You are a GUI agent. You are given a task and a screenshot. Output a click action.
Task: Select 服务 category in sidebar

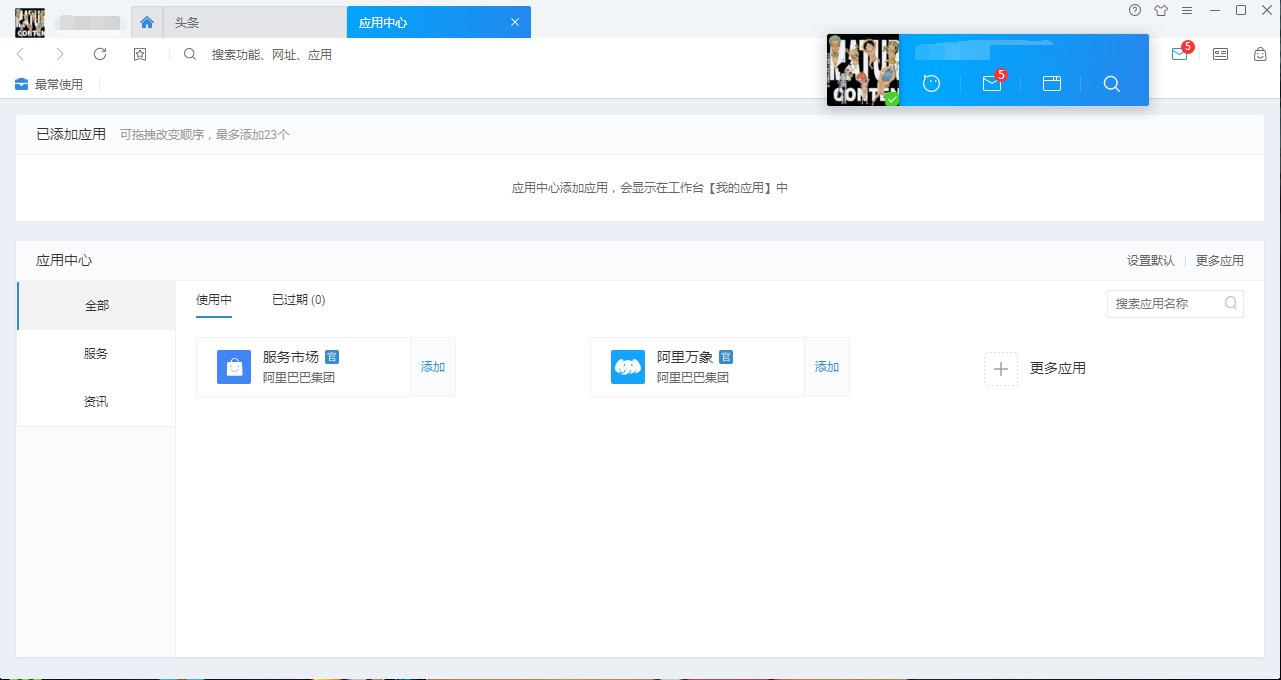click(x=96, y=353)
